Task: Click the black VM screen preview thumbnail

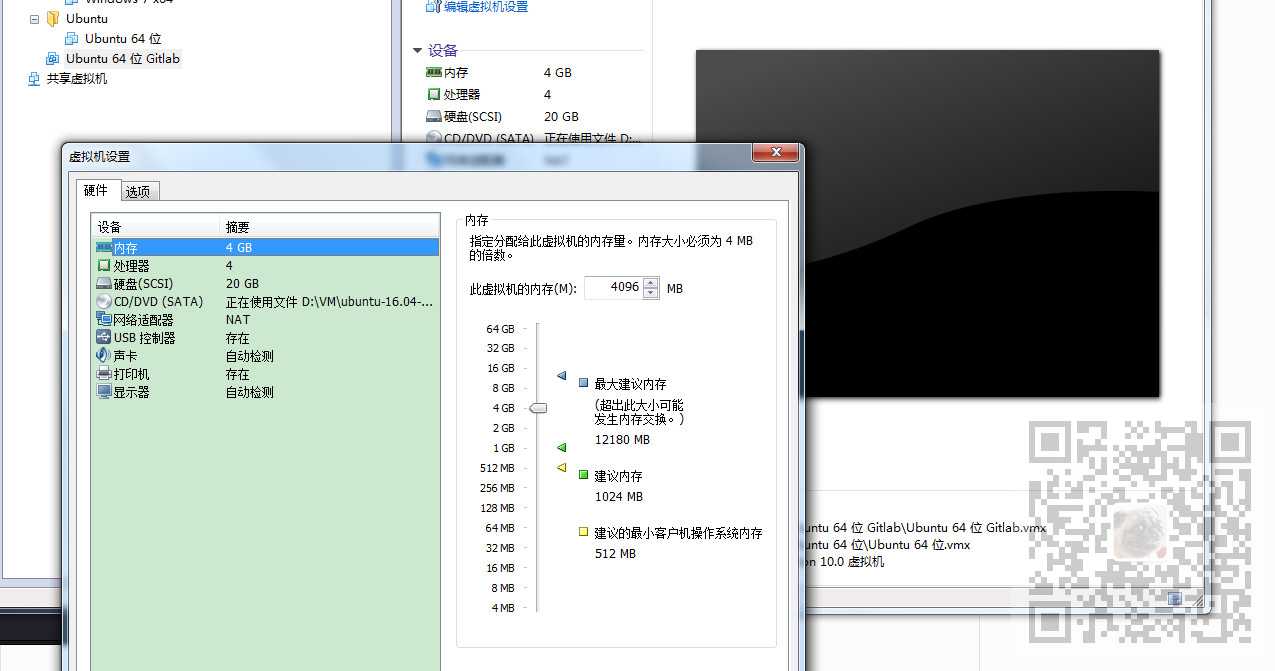Action: click(x=928, y=223)
